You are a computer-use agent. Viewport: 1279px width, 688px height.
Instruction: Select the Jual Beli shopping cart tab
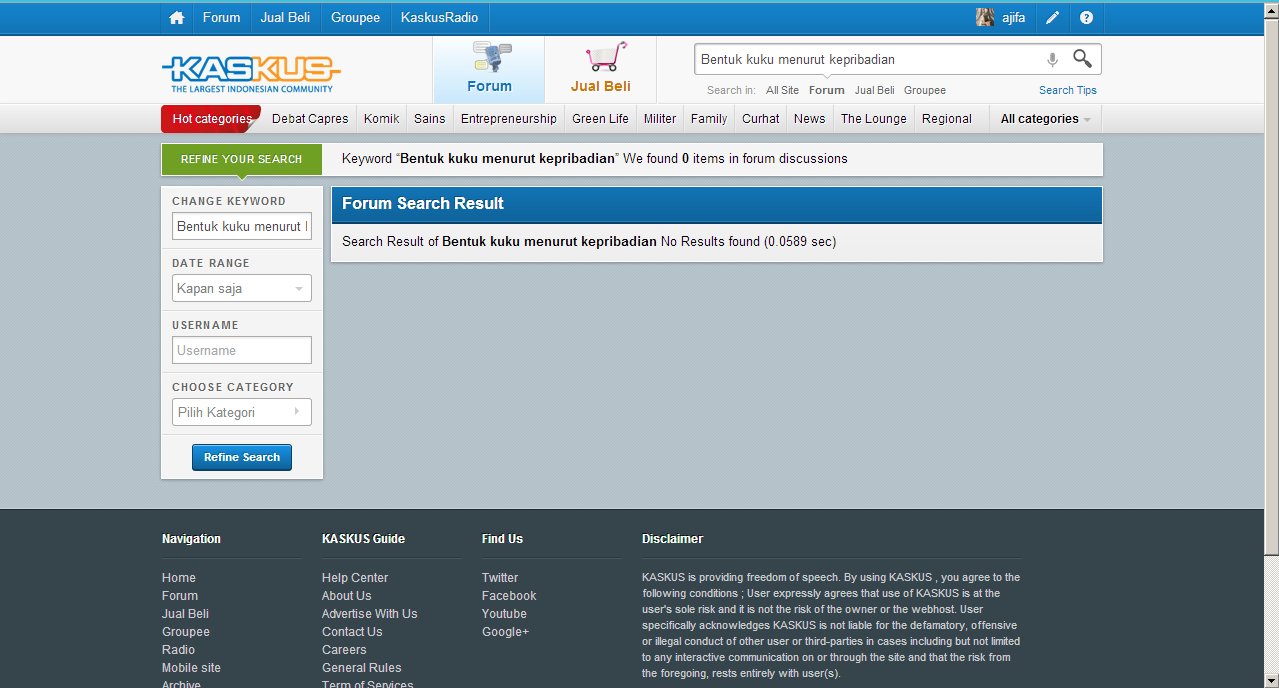tap(600, 69)
